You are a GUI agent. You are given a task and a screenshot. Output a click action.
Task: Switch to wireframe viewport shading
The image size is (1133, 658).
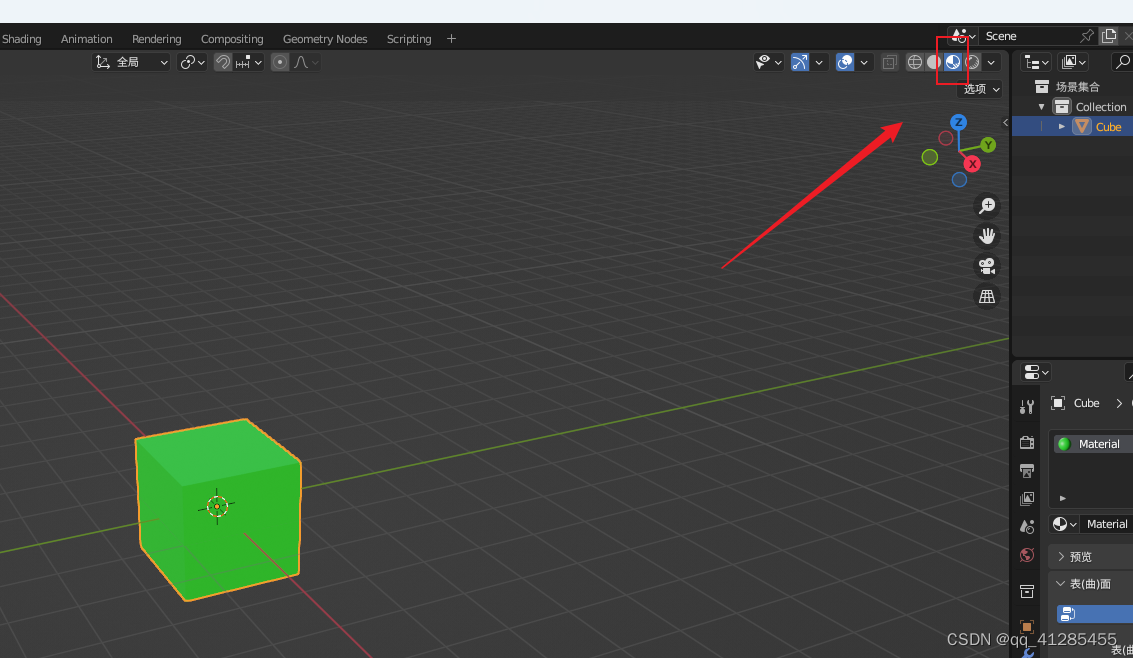pyautogui.click(x=915, y=62)
